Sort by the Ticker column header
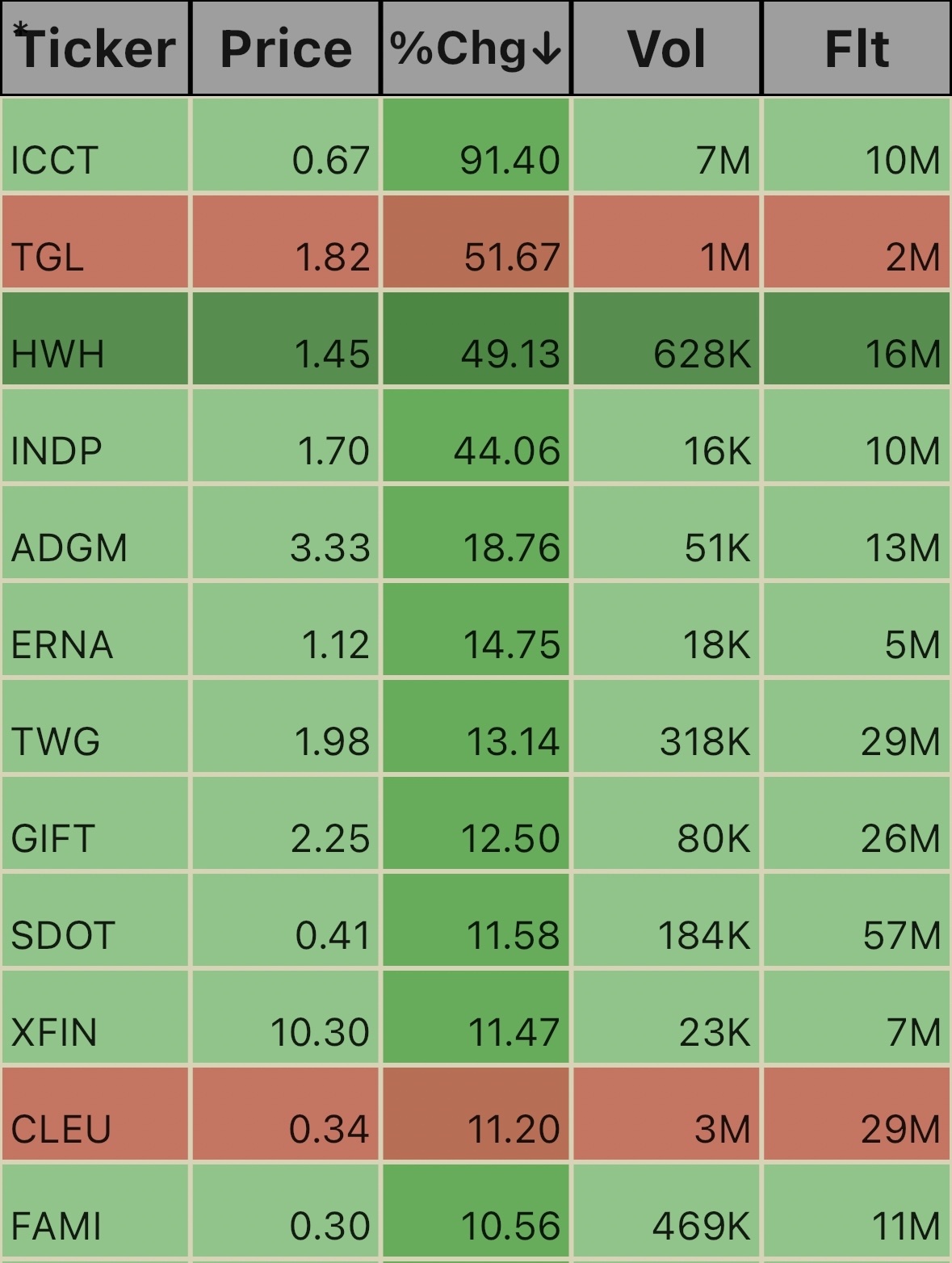The width and height of the screenshot is (952, 1263). click(x=95, y=48)
